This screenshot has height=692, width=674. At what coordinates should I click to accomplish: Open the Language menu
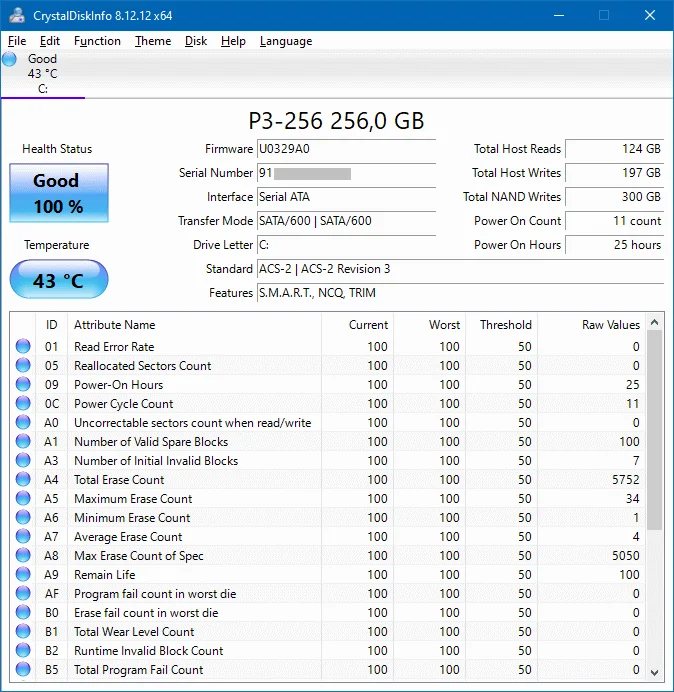(x=286, y=41)
